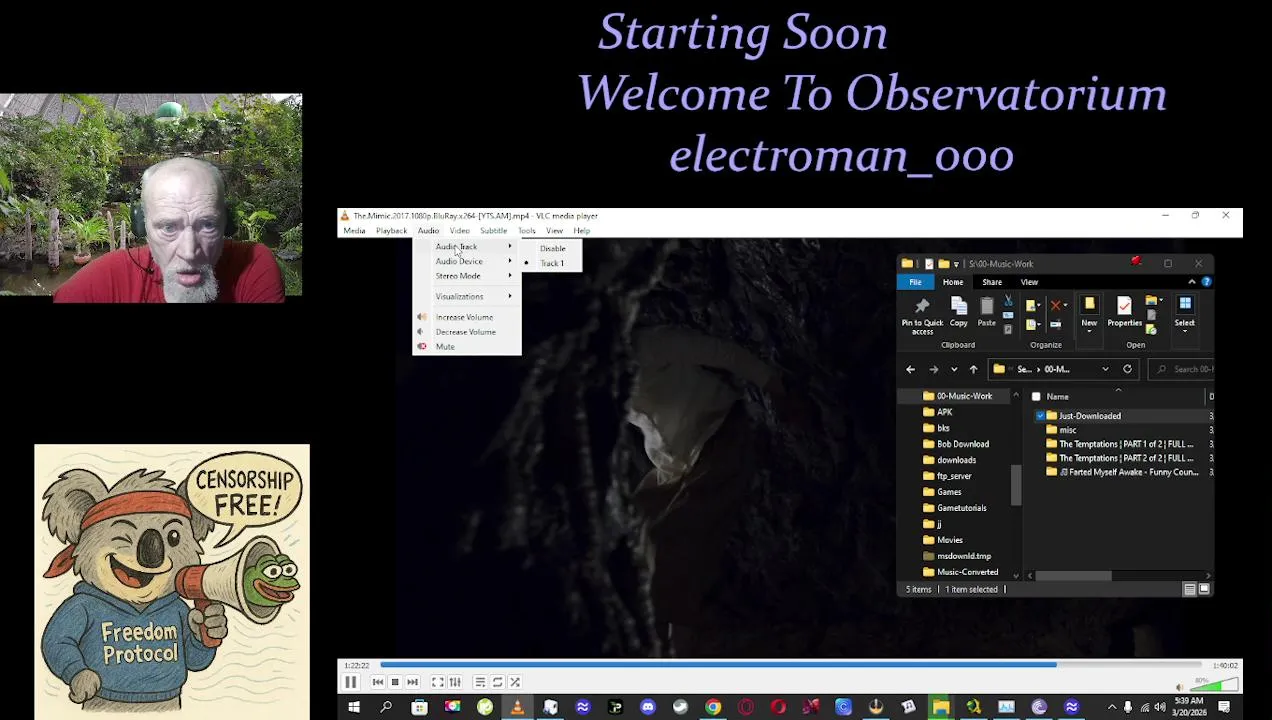
Task: Click Pin to Quick access button
Action: click(x=922, y=315)
